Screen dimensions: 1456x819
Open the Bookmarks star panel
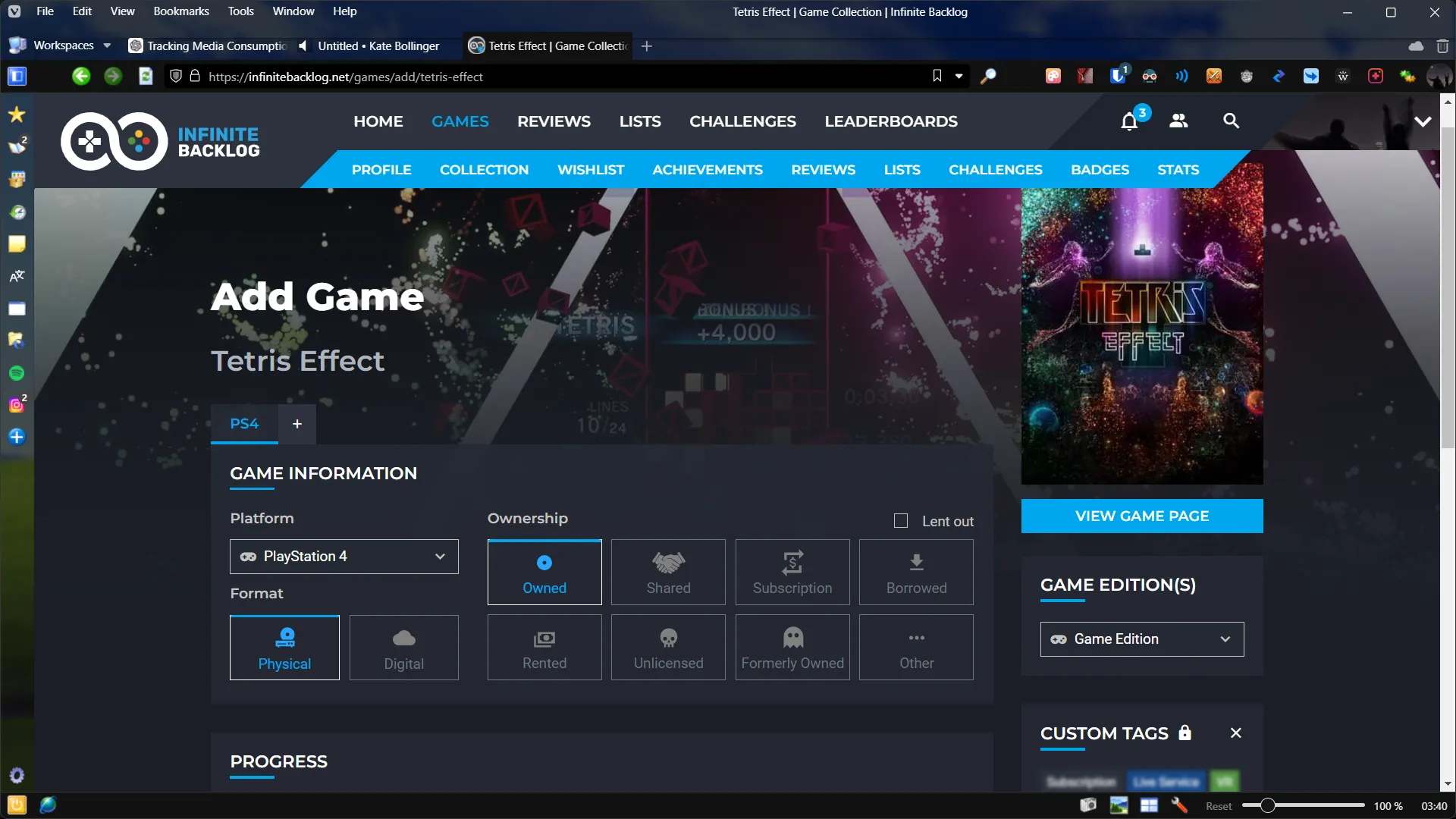[17, 115]
